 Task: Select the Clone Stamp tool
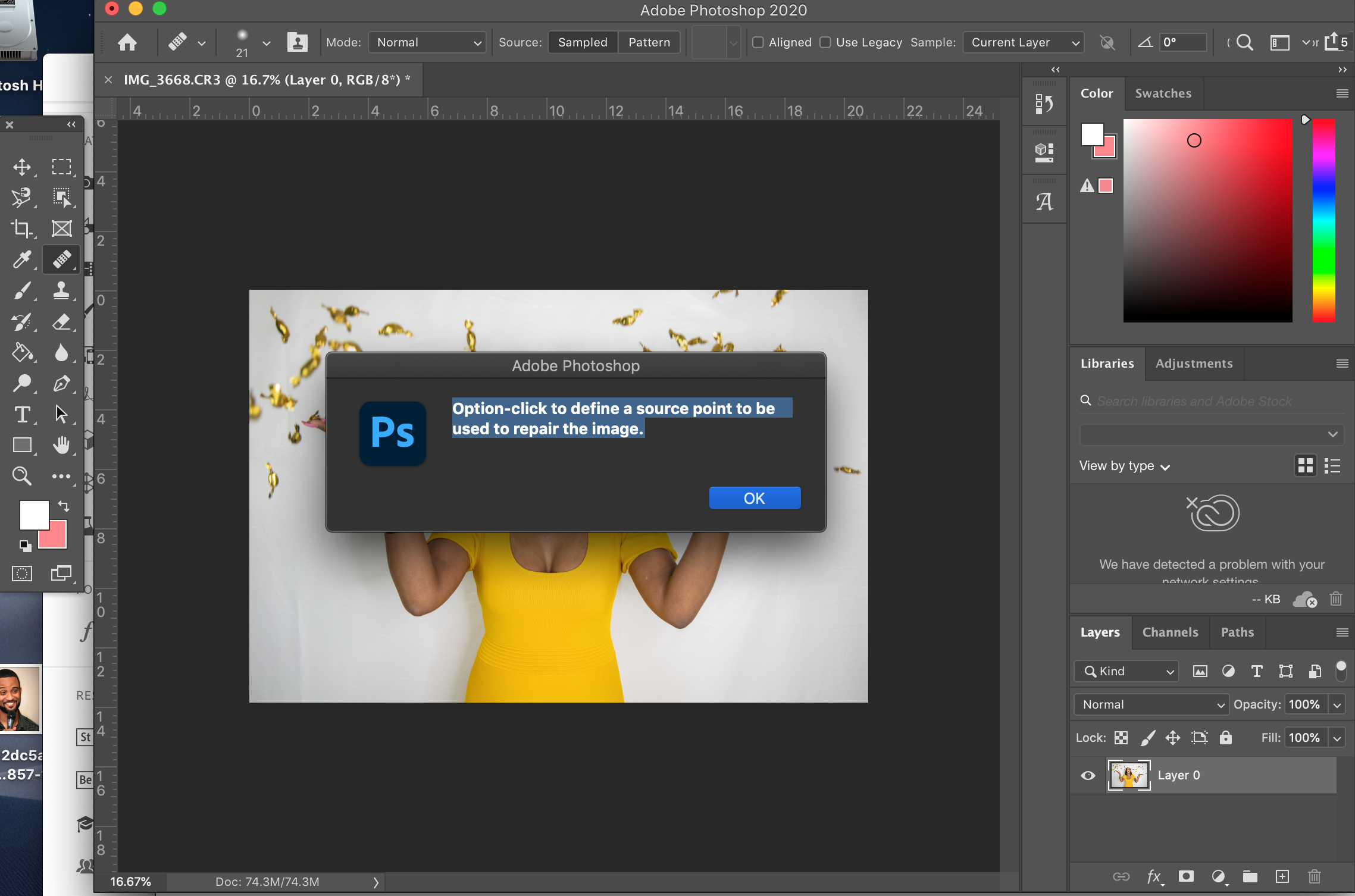click(x=61, y=290)
